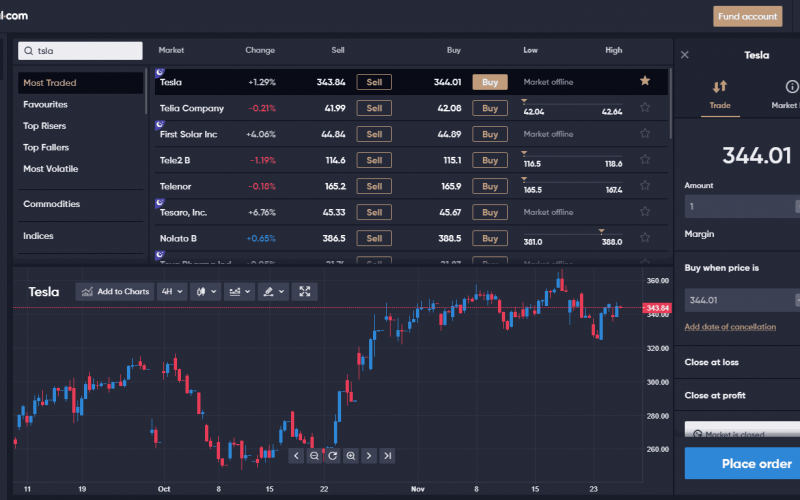Viewport: 800px width, 500px height.
Task: Click Place order button
Action: 742,463
